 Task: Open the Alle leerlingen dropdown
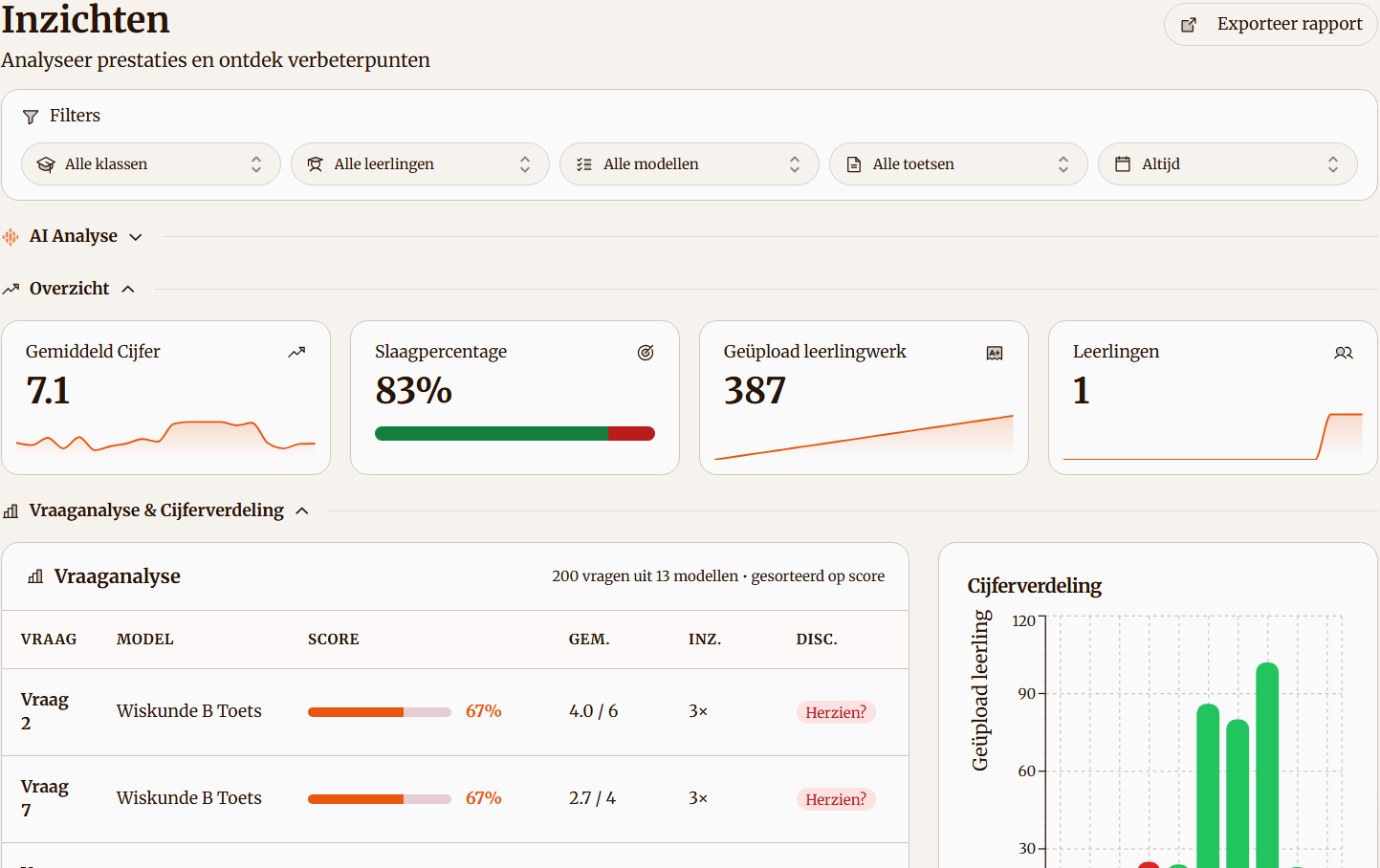(420, 164)
